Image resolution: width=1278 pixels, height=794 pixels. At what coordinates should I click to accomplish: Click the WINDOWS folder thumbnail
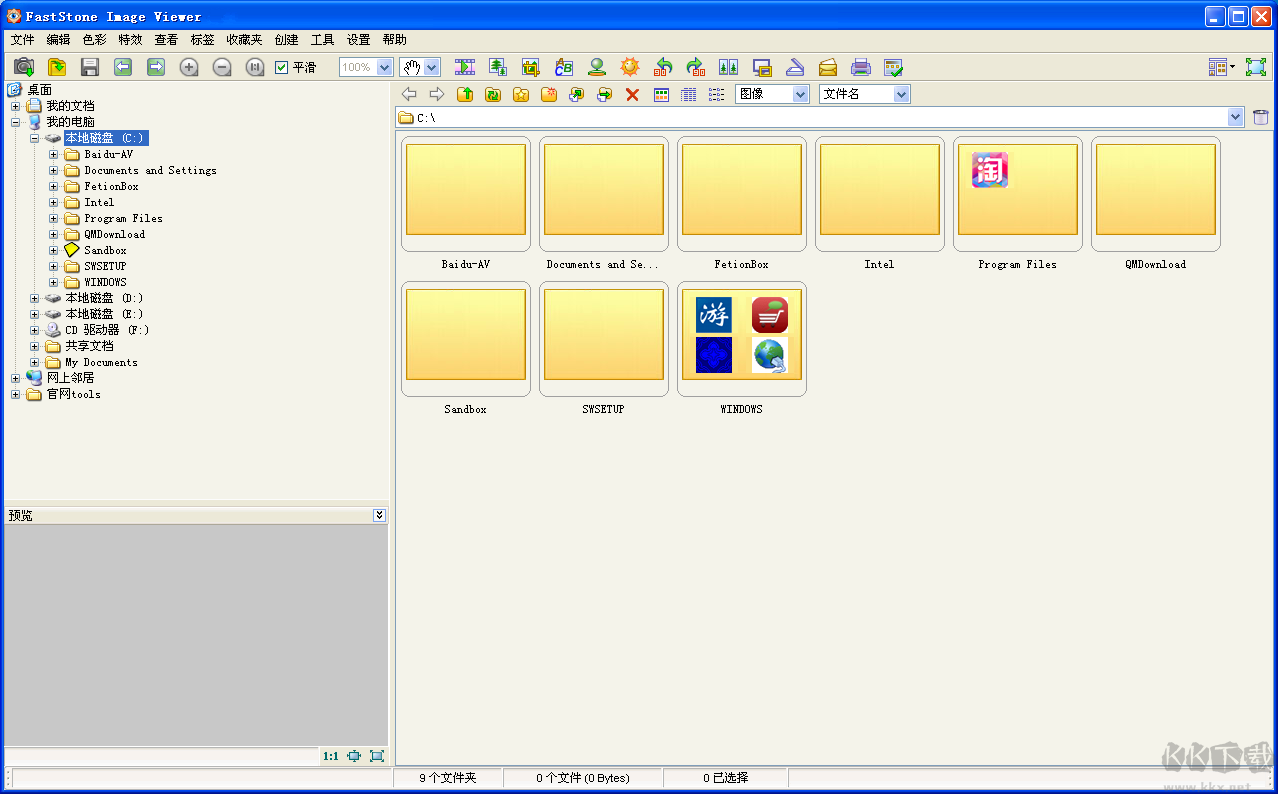pos(741,340)
